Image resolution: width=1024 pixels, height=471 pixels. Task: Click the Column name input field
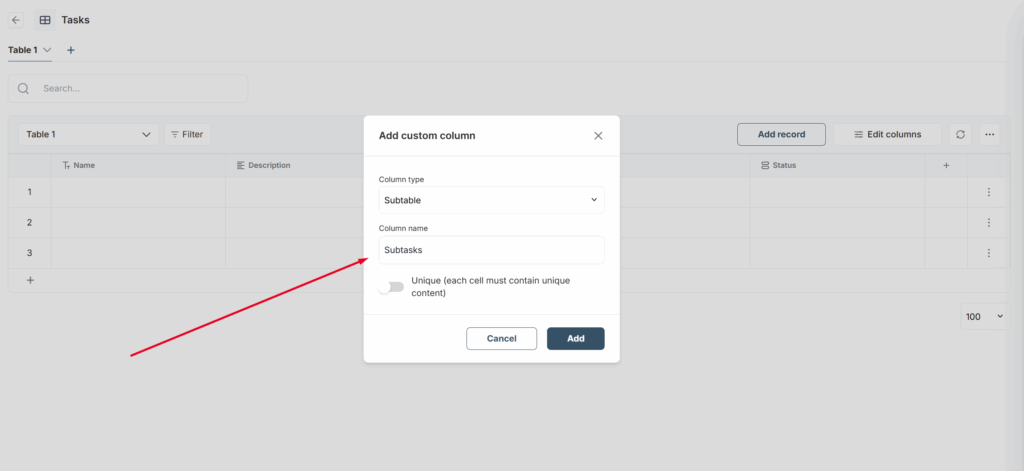point(491,250)
